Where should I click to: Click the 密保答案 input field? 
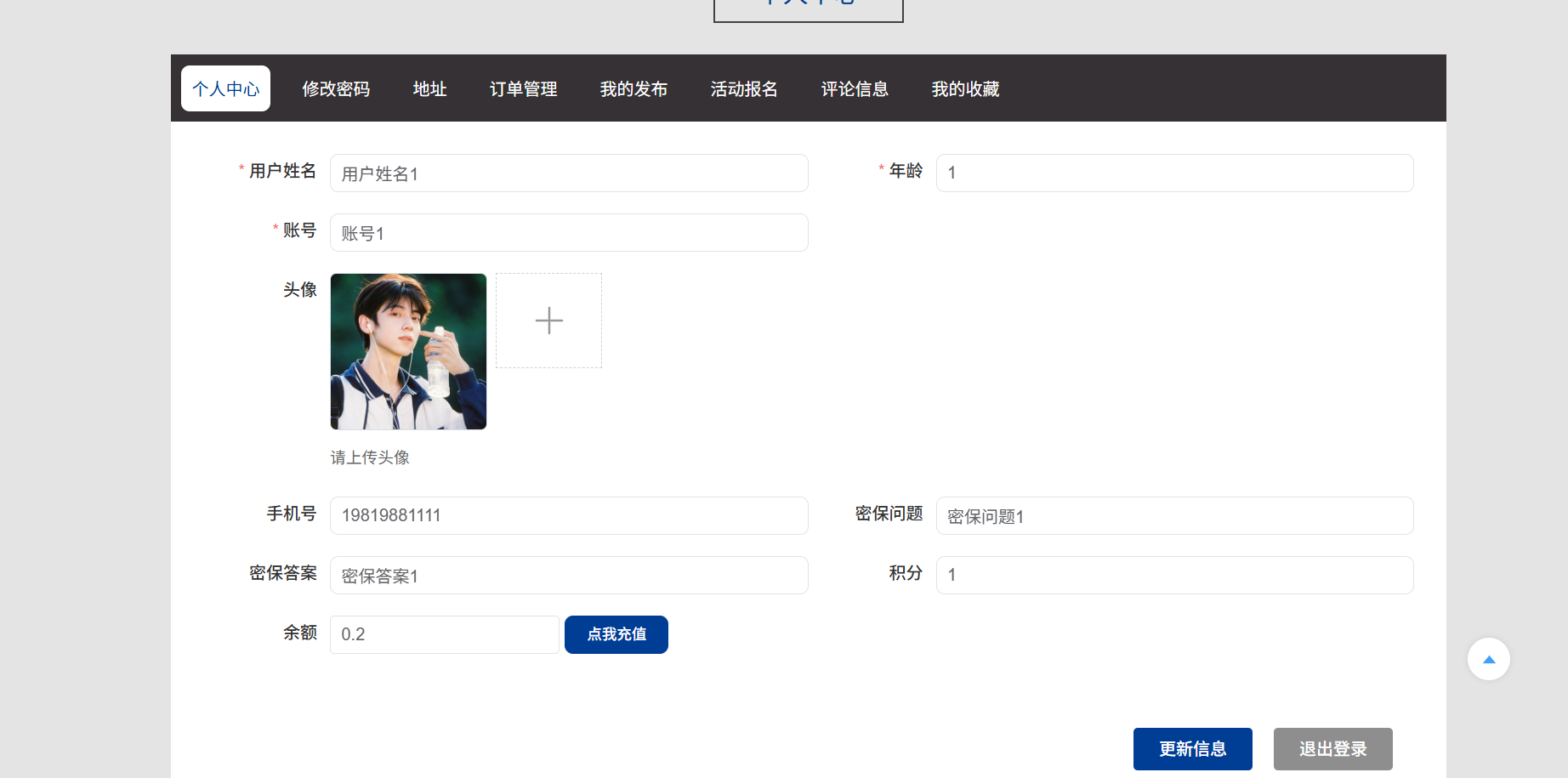(x=569, y=575)
